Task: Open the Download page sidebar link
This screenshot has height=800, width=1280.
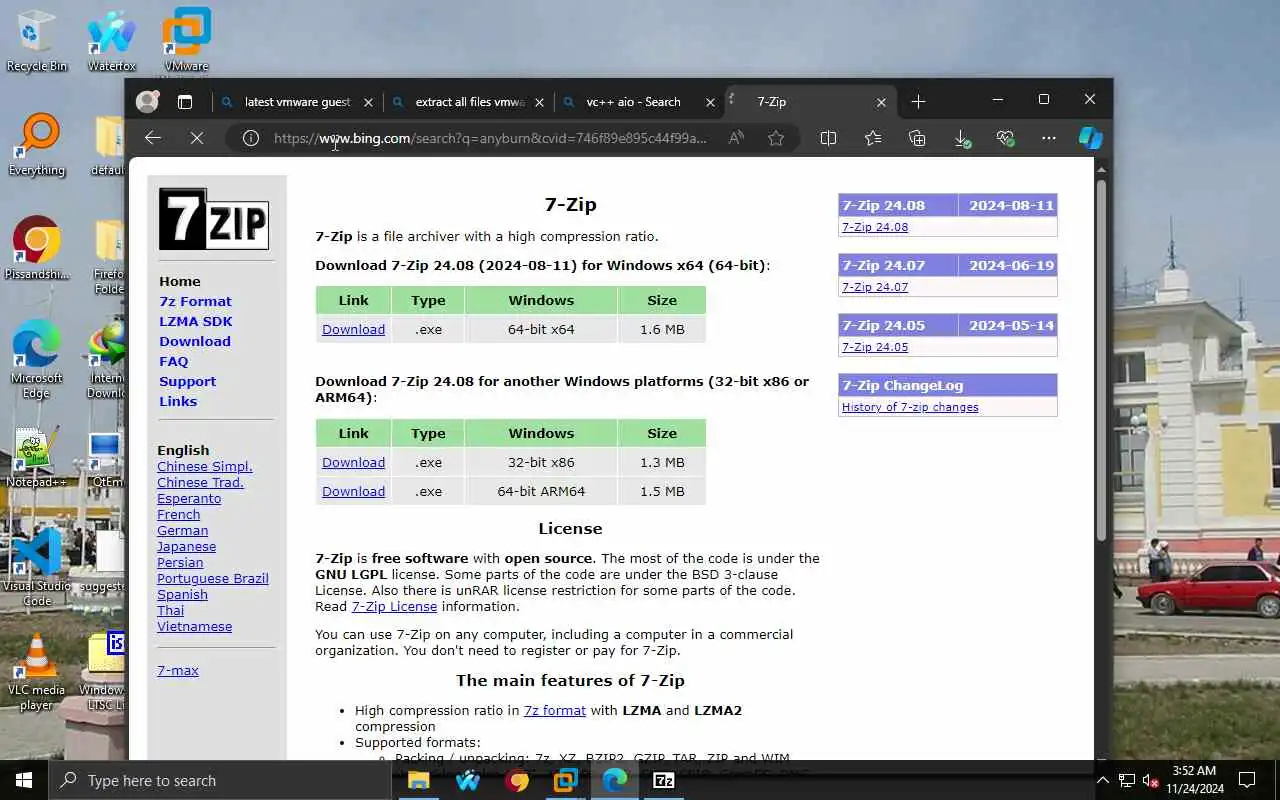Action: tap(195, 341)
